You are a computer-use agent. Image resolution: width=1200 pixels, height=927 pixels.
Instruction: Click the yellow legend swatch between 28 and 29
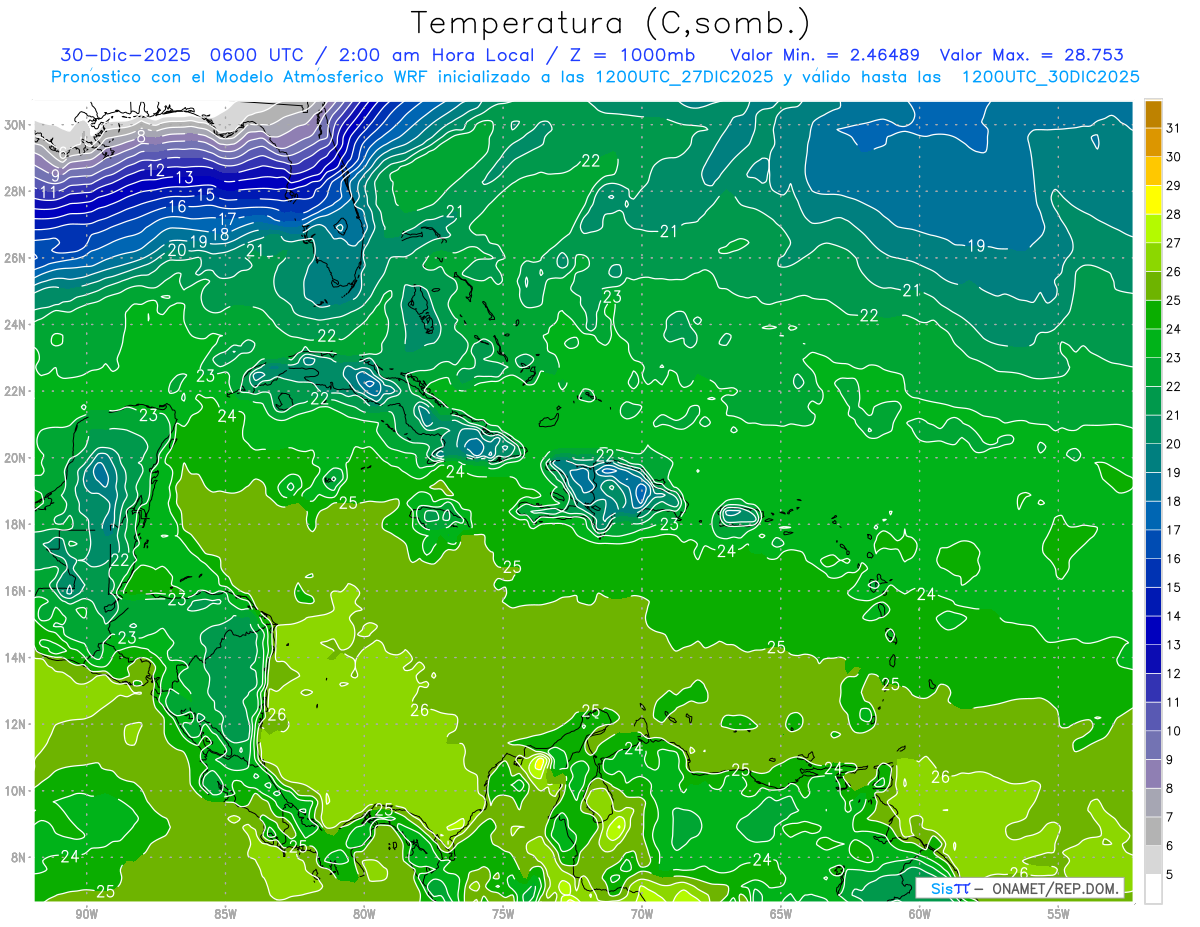pyautogui.click(x=1153, y=200)
